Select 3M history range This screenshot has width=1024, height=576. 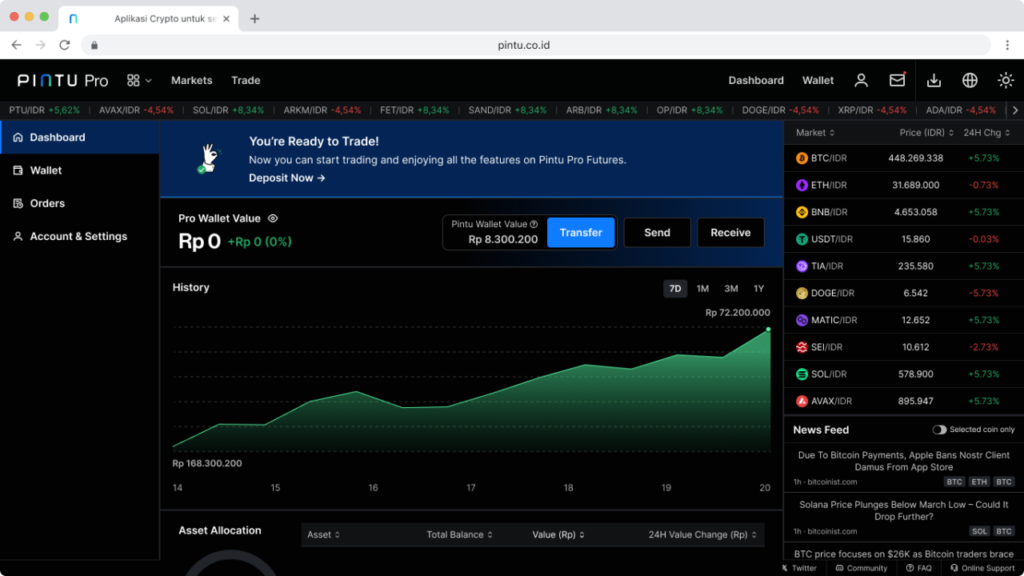pos(731,289)
